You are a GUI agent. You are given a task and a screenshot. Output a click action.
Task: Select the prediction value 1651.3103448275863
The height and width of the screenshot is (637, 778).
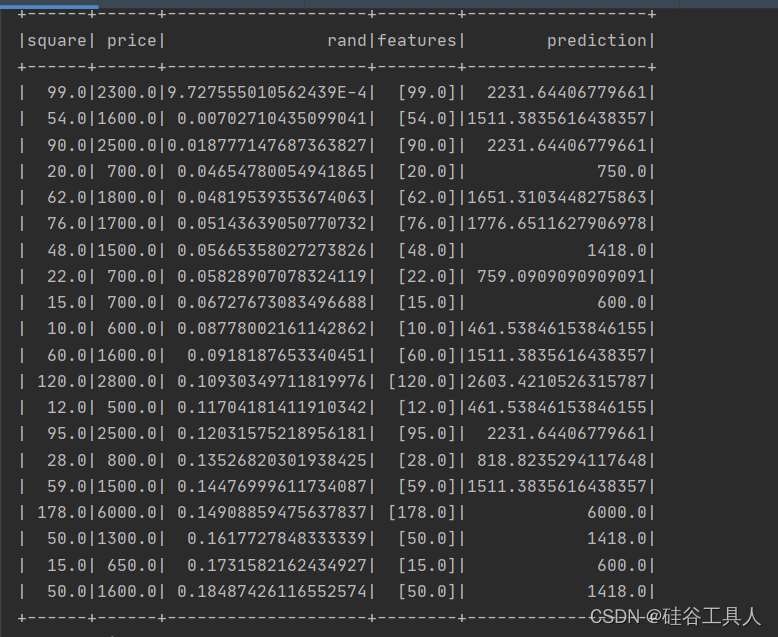[557, 197]
